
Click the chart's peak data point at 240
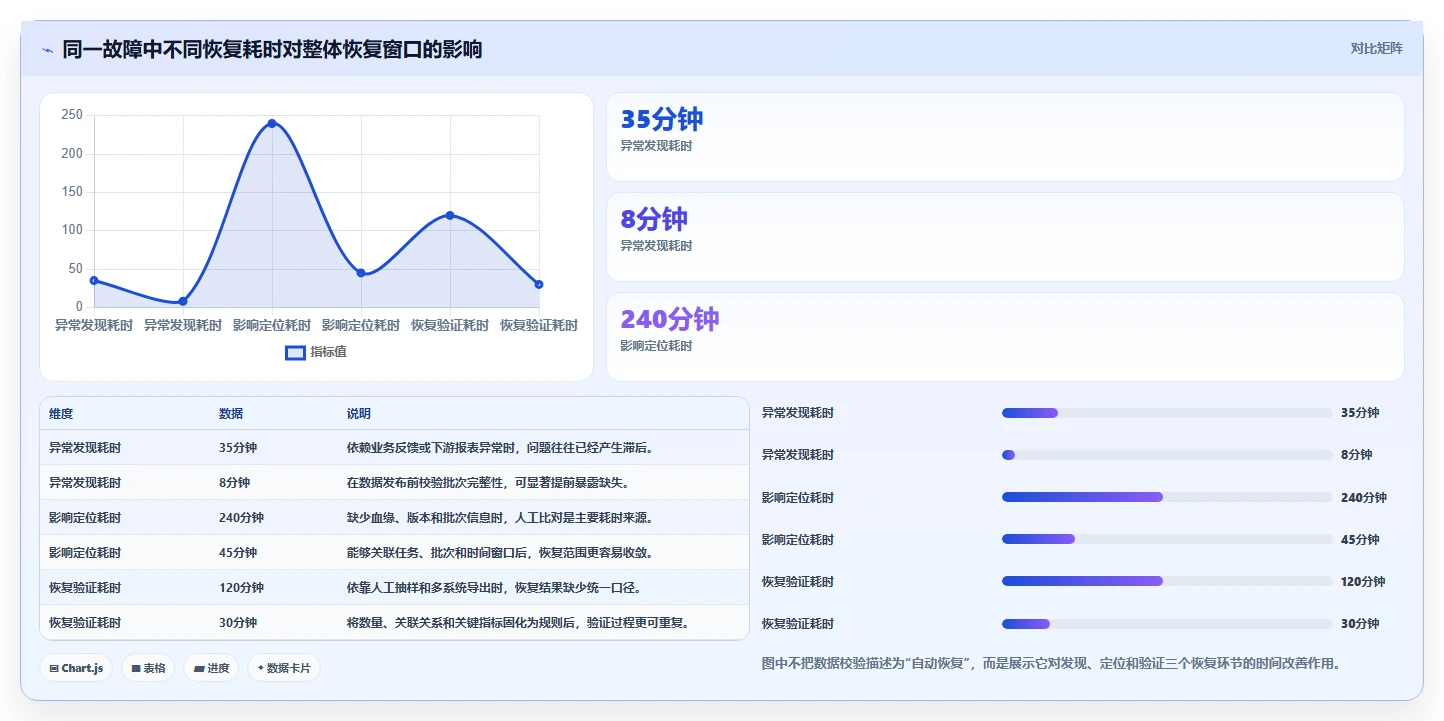[272, 123]
